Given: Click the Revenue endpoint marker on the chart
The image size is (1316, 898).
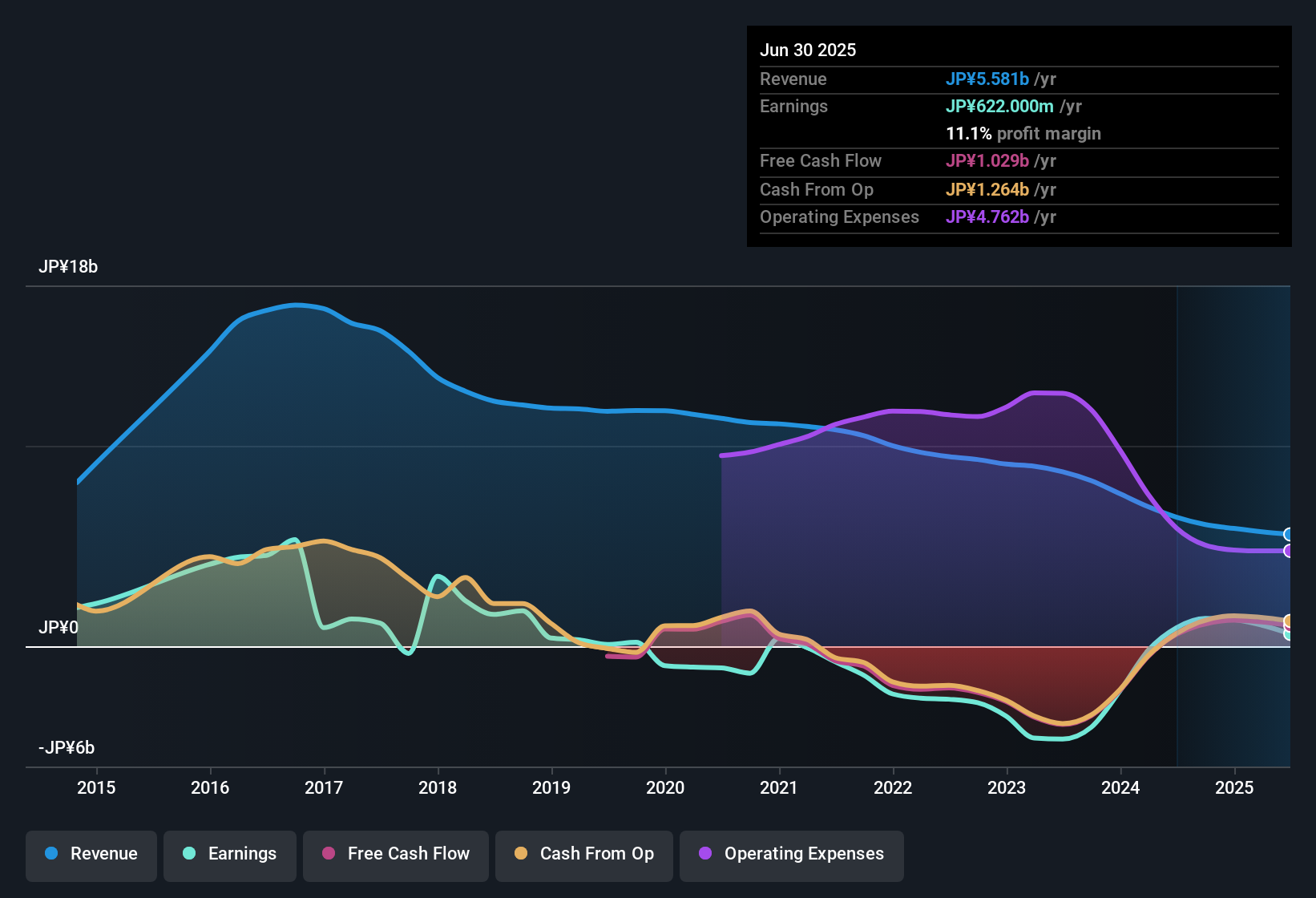Looking at the screenshot, I should [x=1289, y=533].
